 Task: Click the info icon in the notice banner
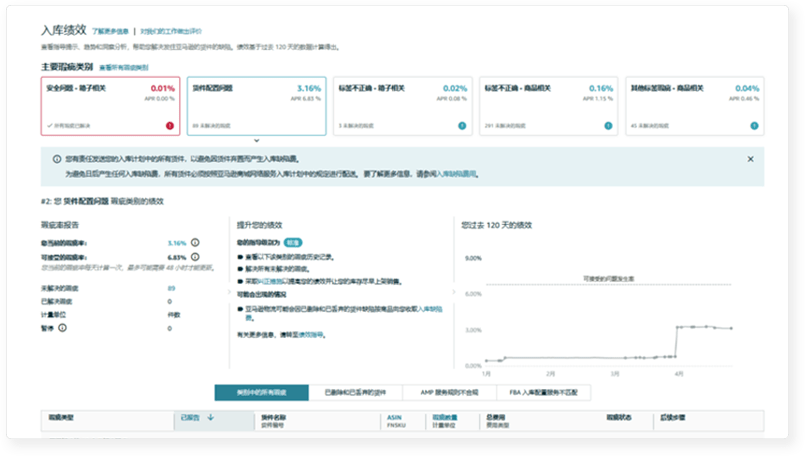pyautogui.click(x=55, y=159)
